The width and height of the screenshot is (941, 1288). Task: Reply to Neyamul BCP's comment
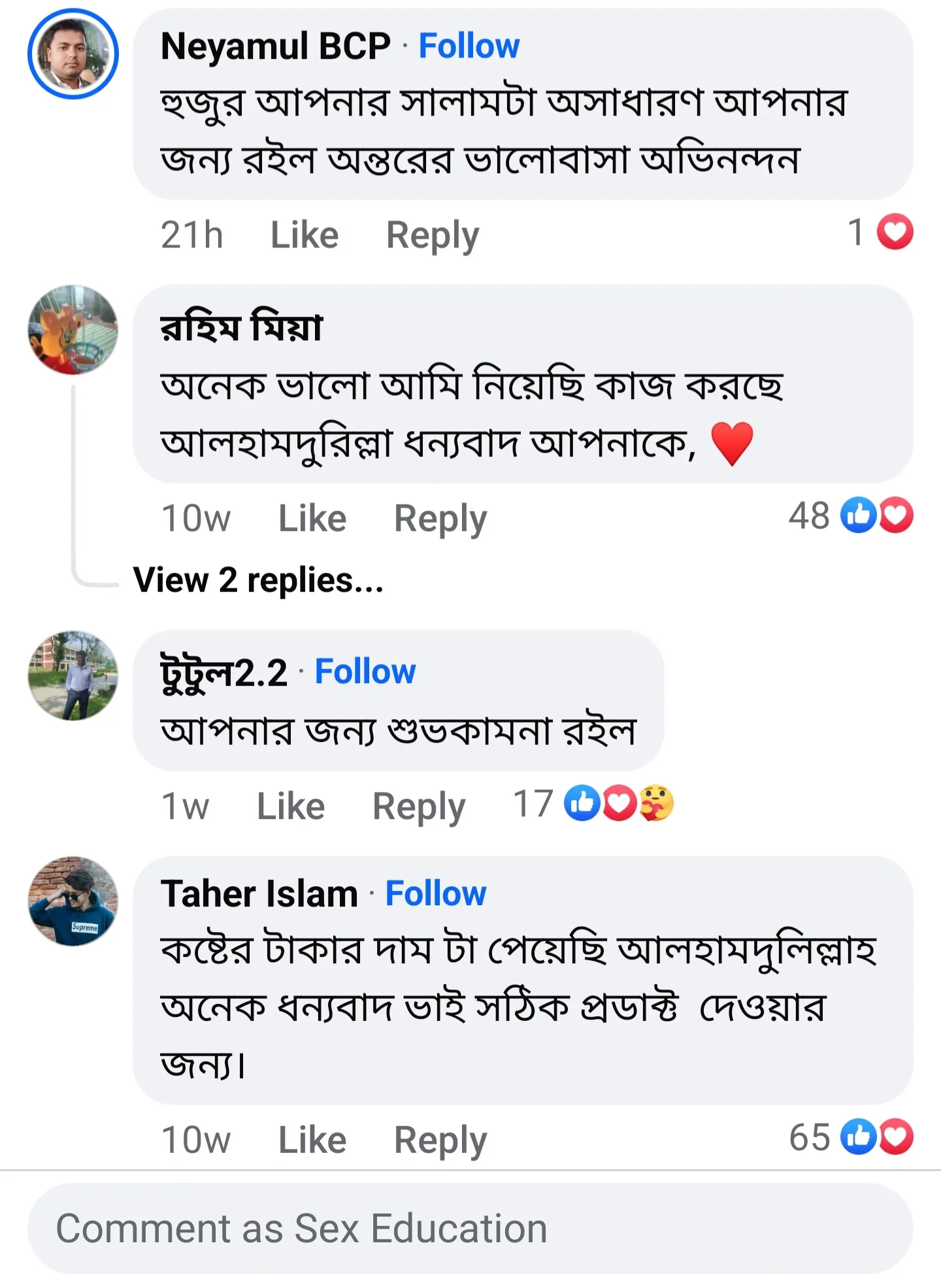[432, 234]
